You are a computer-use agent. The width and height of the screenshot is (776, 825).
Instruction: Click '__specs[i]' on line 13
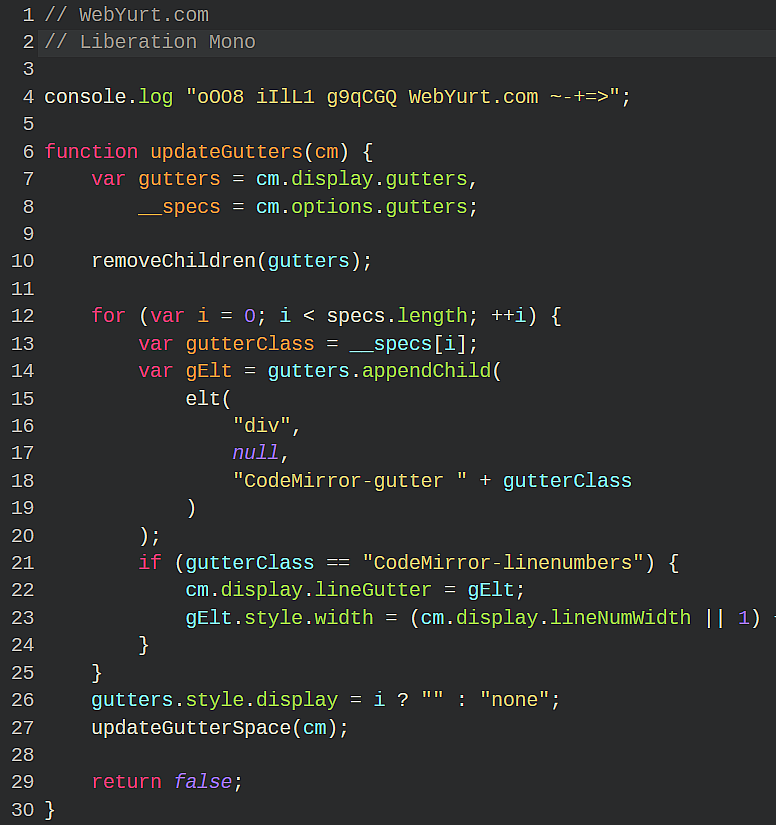pyautogui.click(x=408, y=344)
